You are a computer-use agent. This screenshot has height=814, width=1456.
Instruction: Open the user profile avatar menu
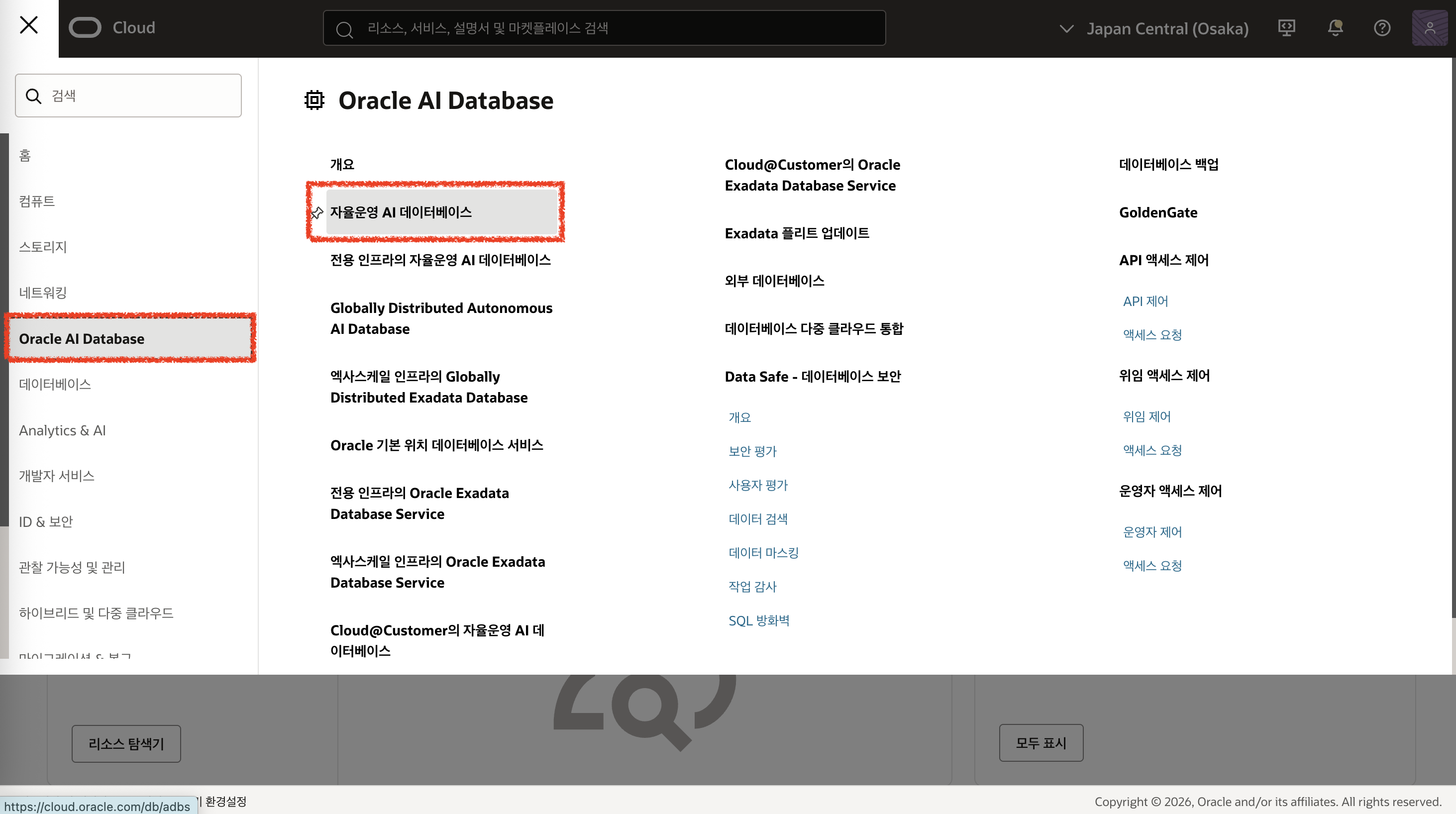pos(1430,28)
